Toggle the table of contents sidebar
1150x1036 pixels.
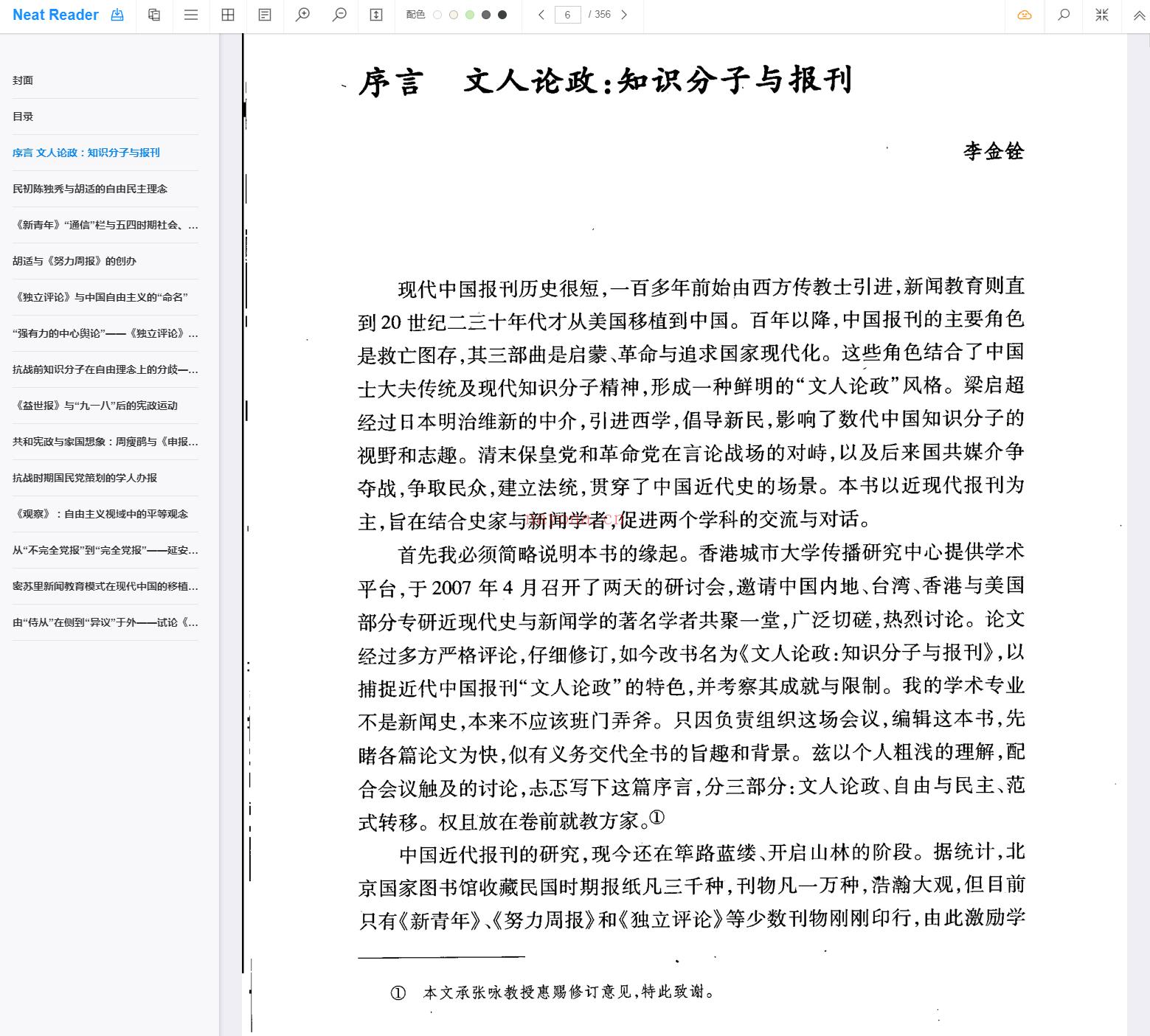tap(191, 15)
